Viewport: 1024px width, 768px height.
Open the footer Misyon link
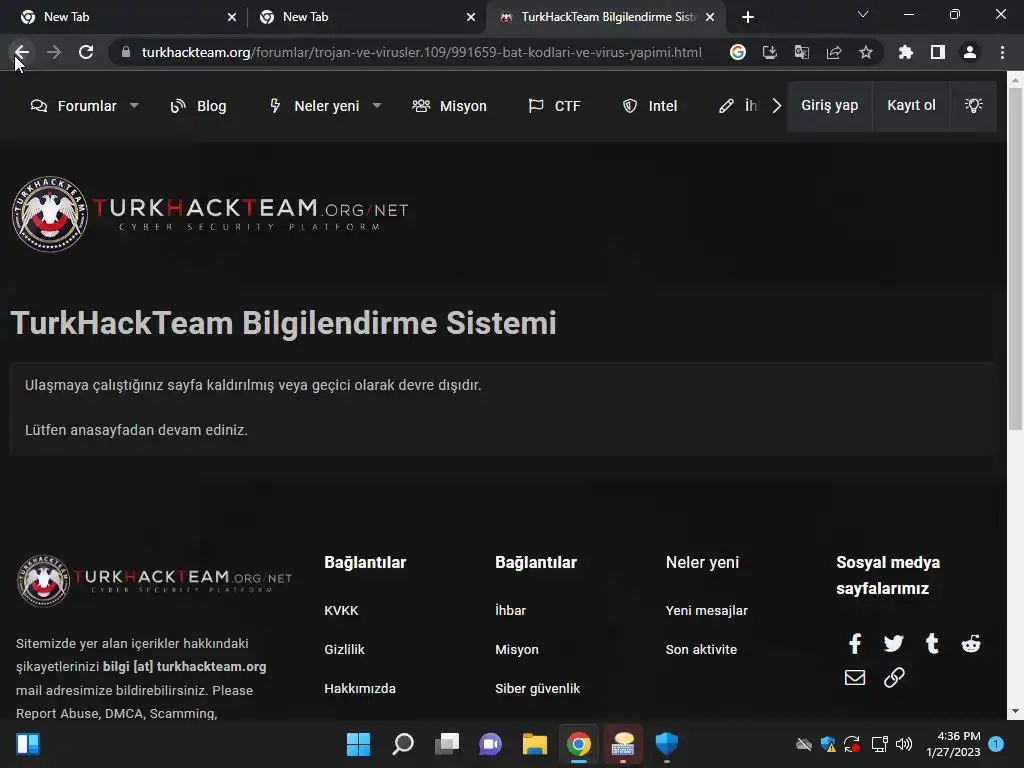pos(517,650)
